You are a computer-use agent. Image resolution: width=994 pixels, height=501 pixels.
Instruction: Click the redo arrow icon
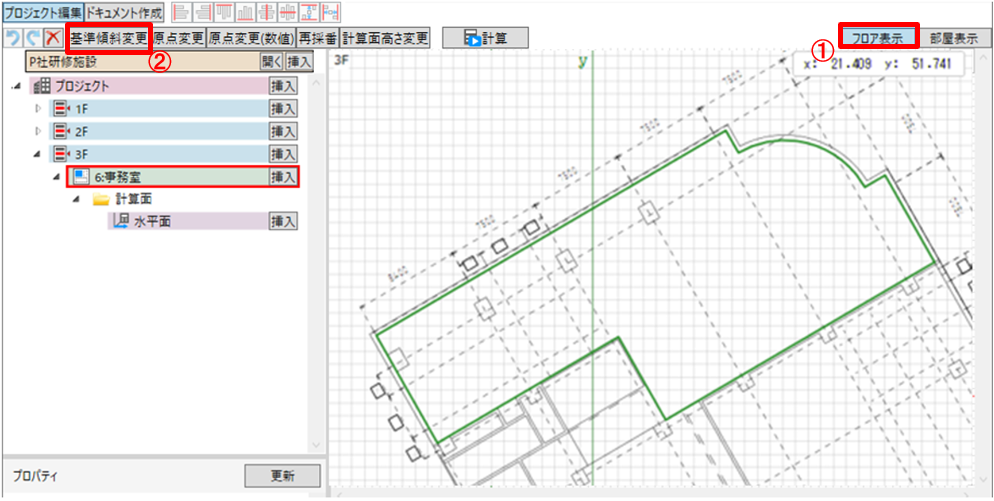33,39
